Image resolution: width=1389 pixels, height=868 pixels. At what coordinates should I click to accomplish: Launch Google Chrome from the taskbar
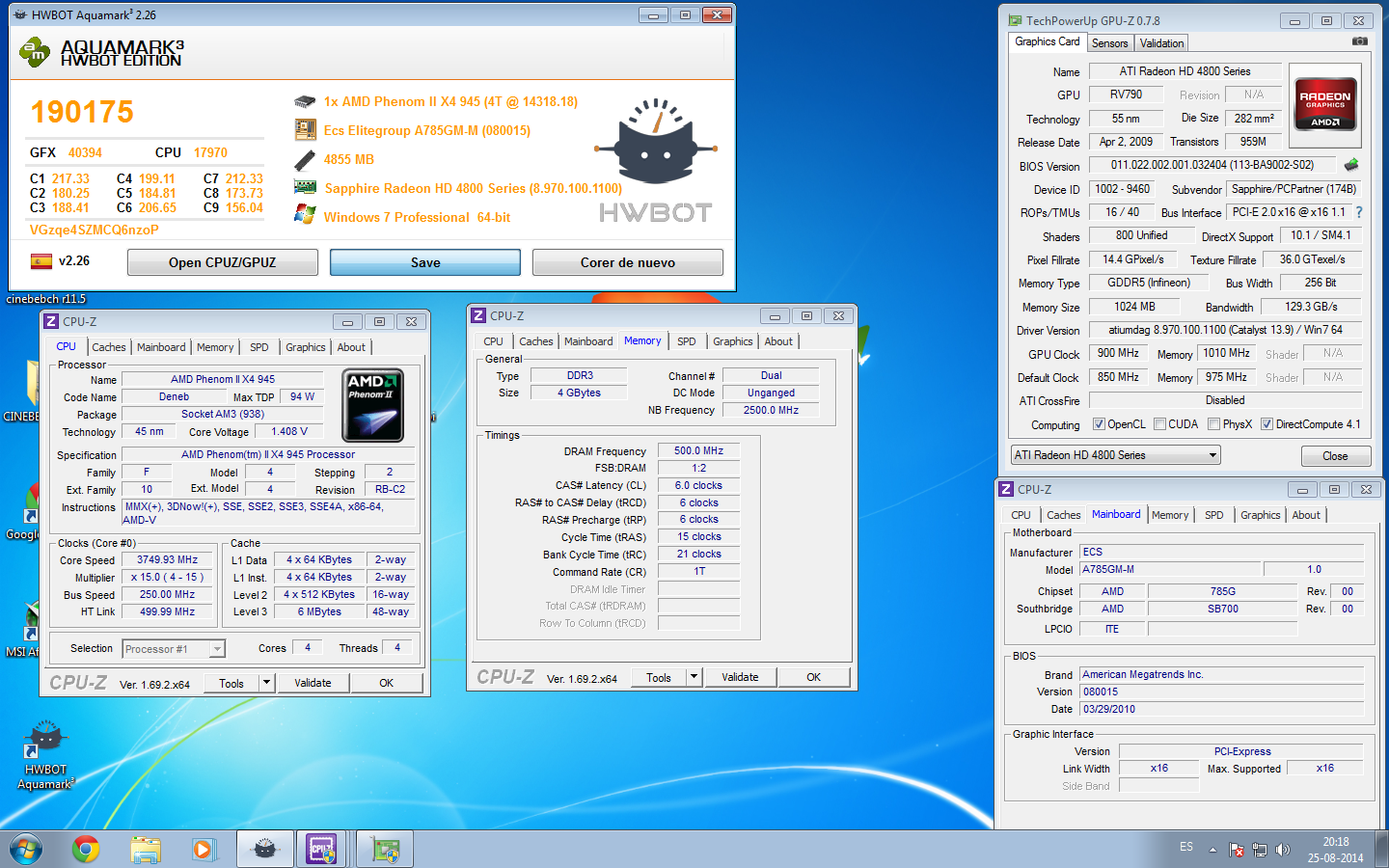pyautogui.click(x=86, y=850)
